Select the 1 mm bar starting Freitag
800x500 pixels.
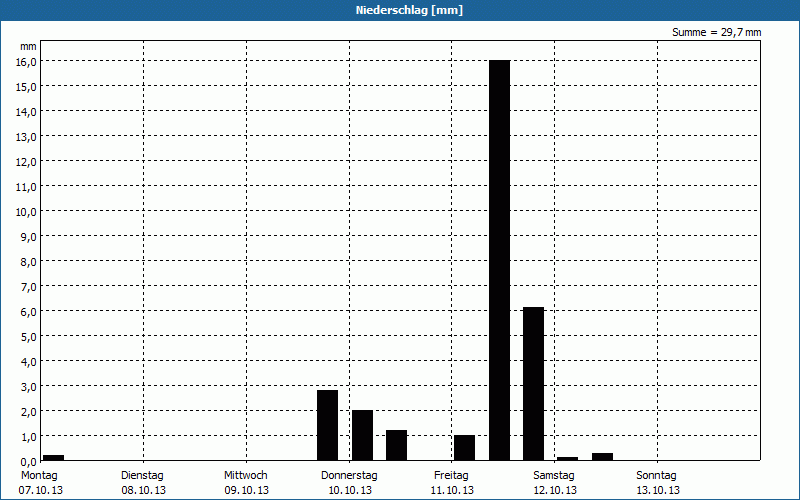(x=465, y=448)
